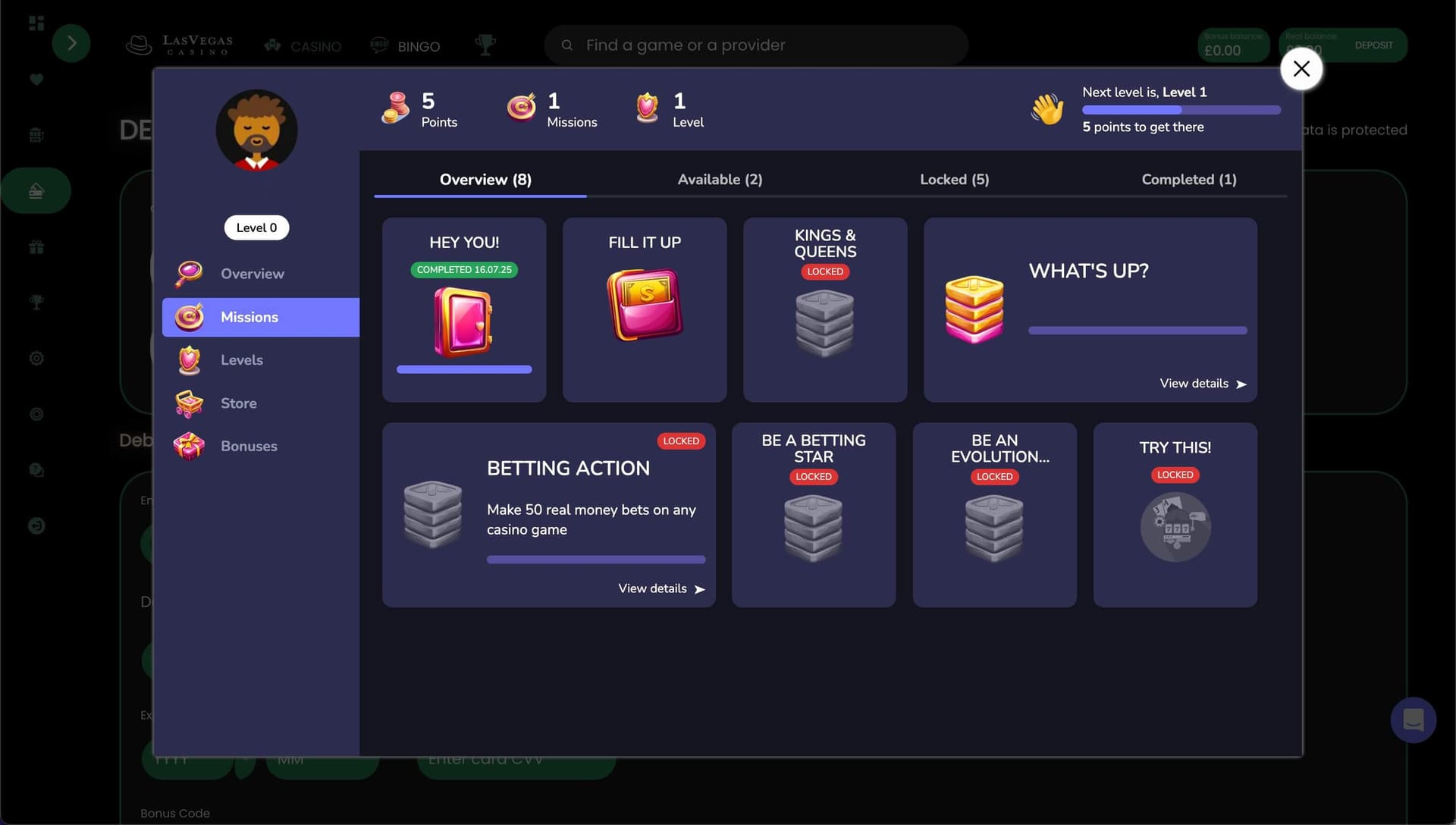Click the Be A Betting Star card

(x=813, y=515)
